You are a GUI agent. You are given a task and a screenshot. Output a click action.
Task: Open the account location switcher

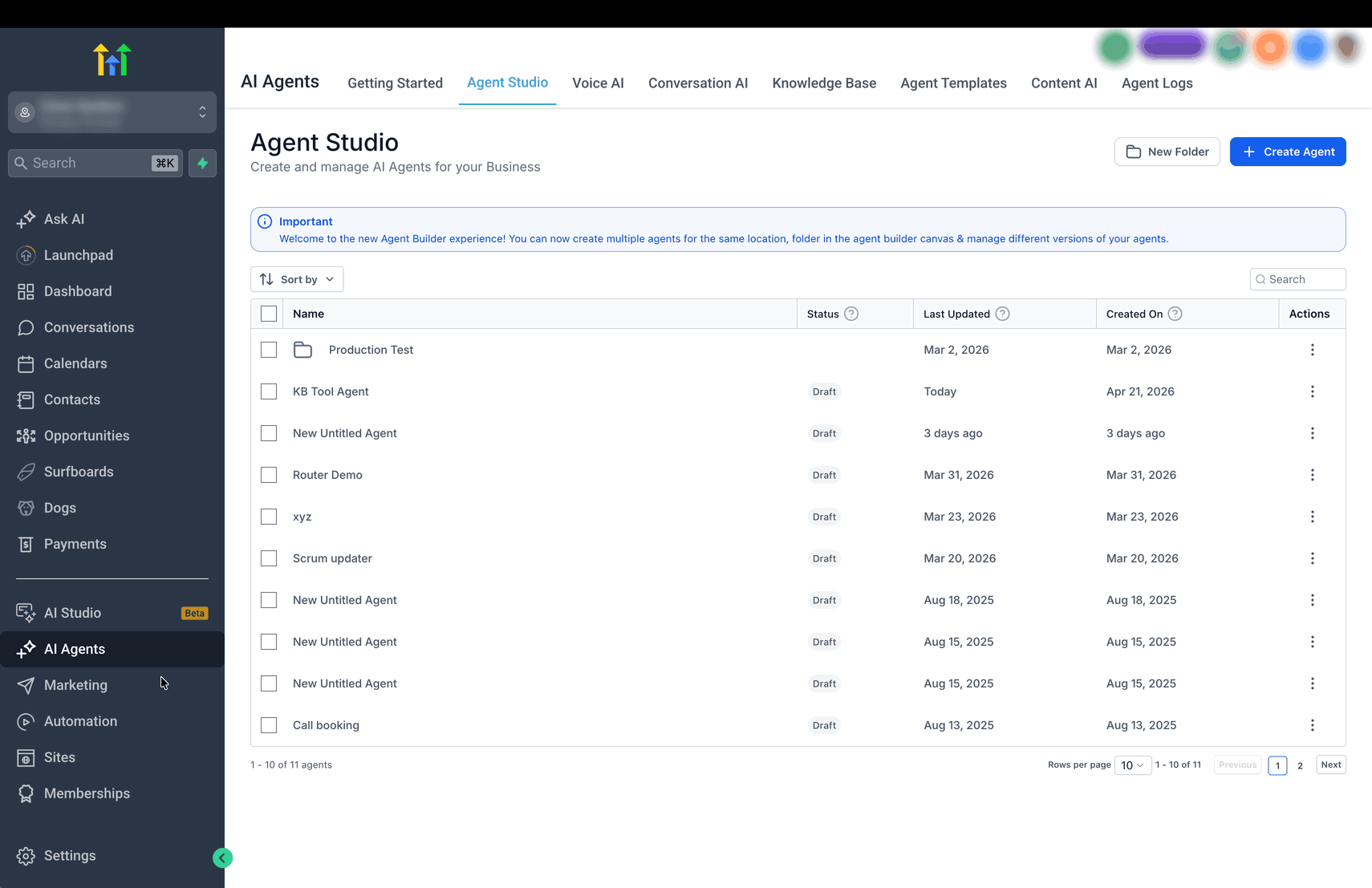tap(112, 112)
